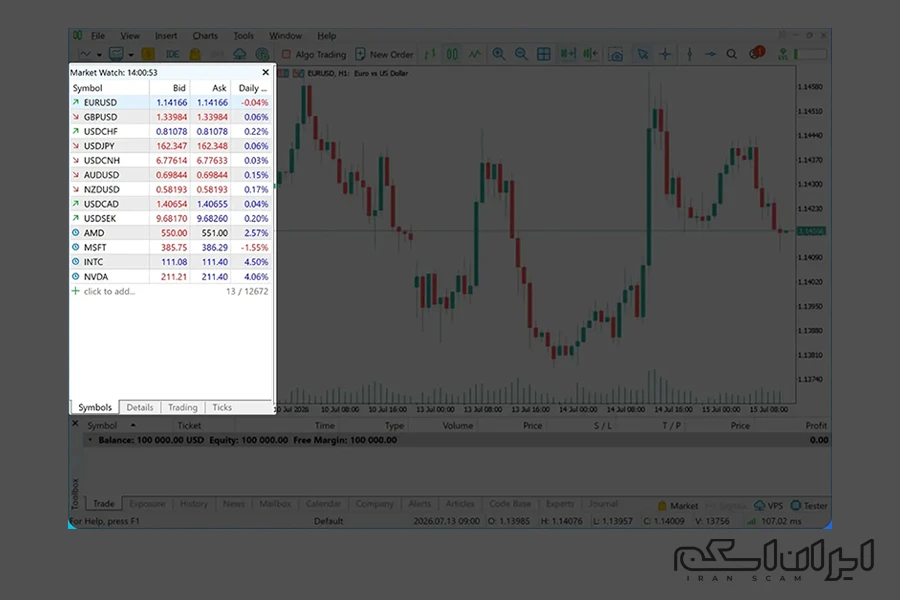The width and height of the screenshot is (900, 600).
Task: Select the NZDUSD symbol row
Action: tap(170, 189)
